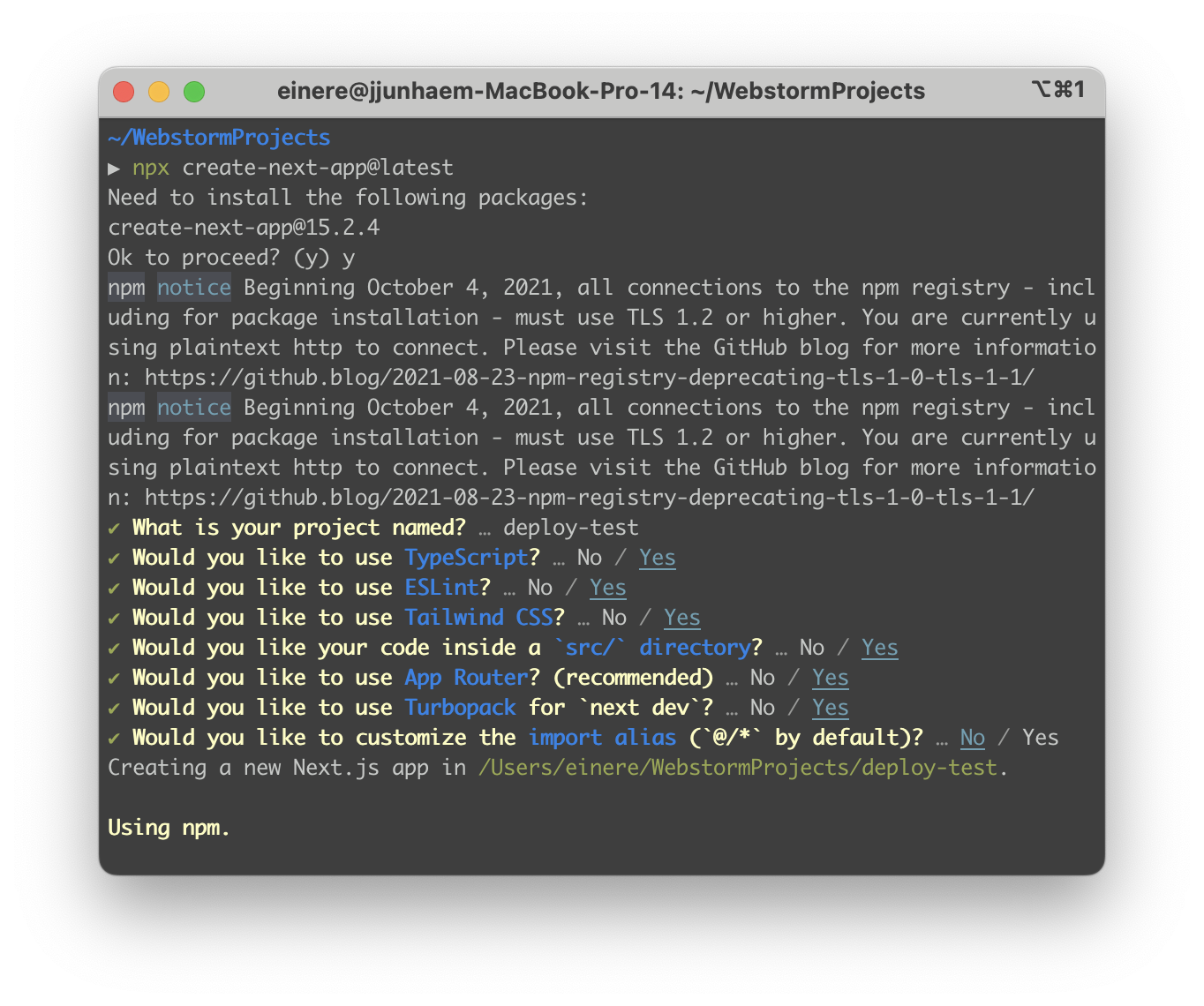Screen dimensions: 1204x1006
Task: Click the checkmark beside TypeScript prompt
Action: 114,558
